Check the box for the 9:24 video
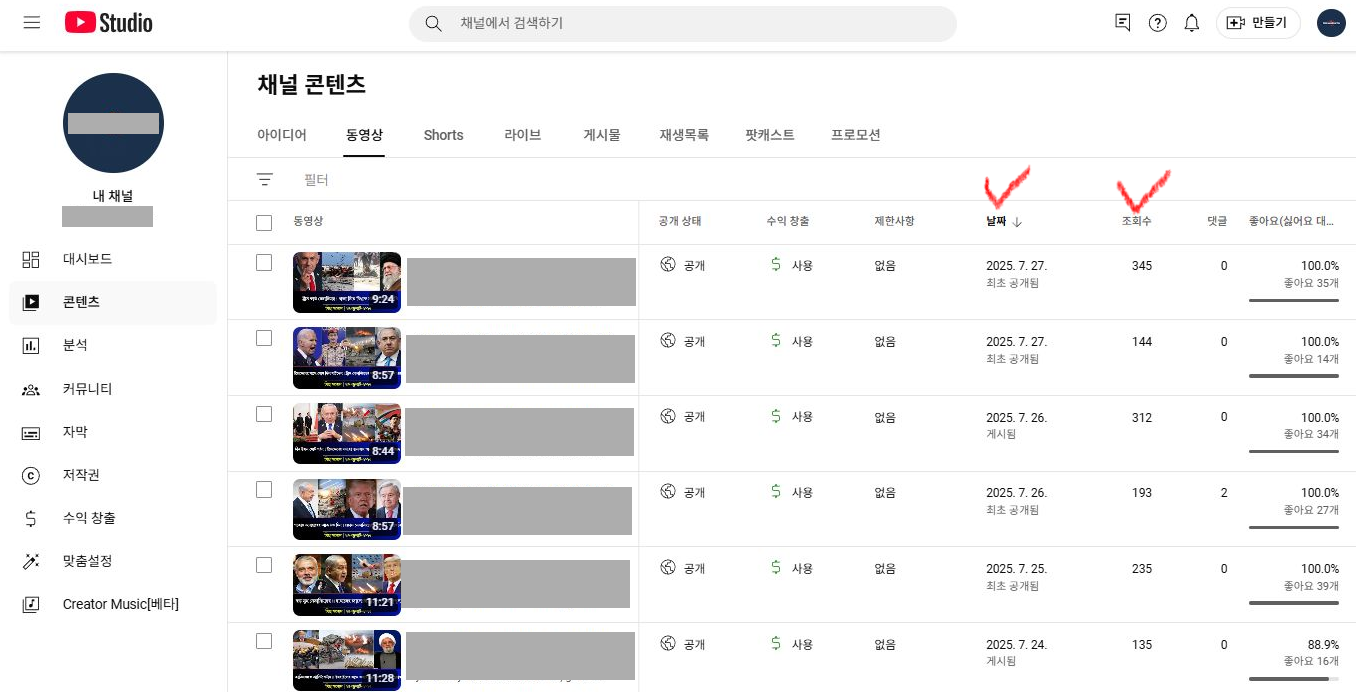The image size is (1356, 692). point(264,263)
